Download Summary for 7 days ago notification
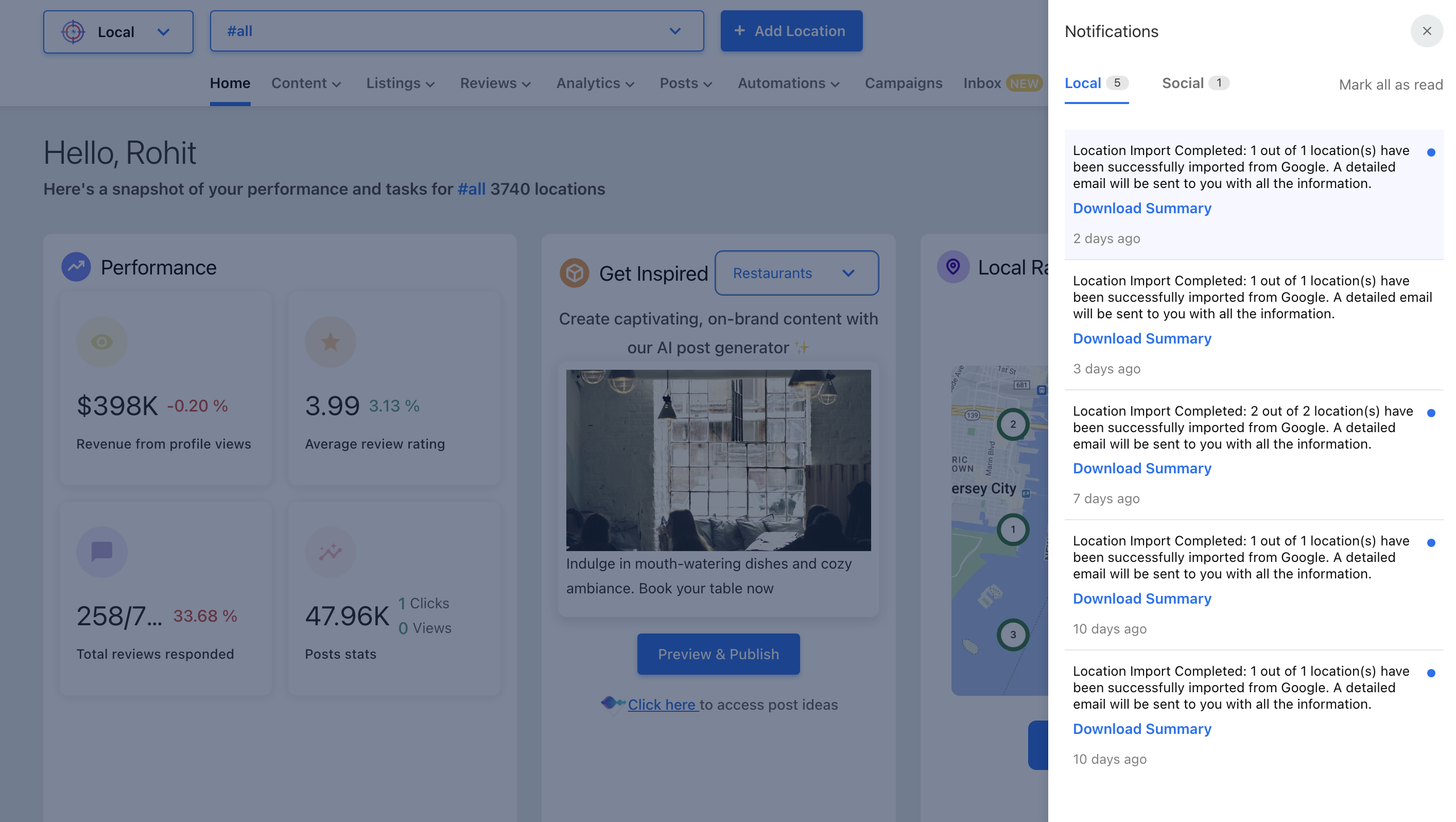 pyautogui.click(x=1142, y=468)
